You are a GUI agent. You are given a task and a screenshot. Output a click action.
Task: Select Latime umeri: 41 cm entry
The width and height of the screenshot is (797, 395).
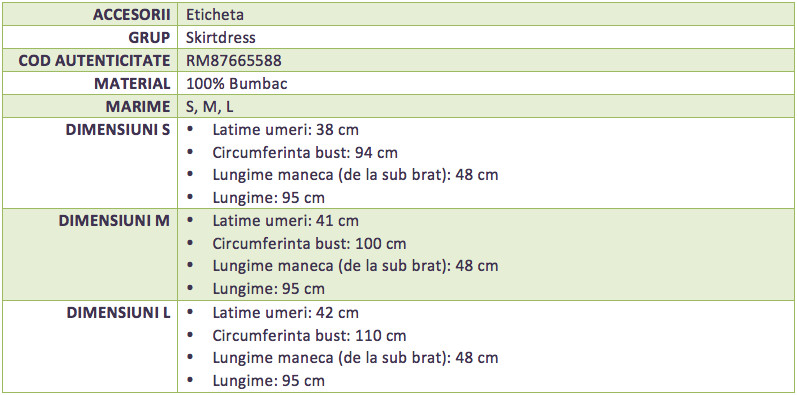pos(286,221)
